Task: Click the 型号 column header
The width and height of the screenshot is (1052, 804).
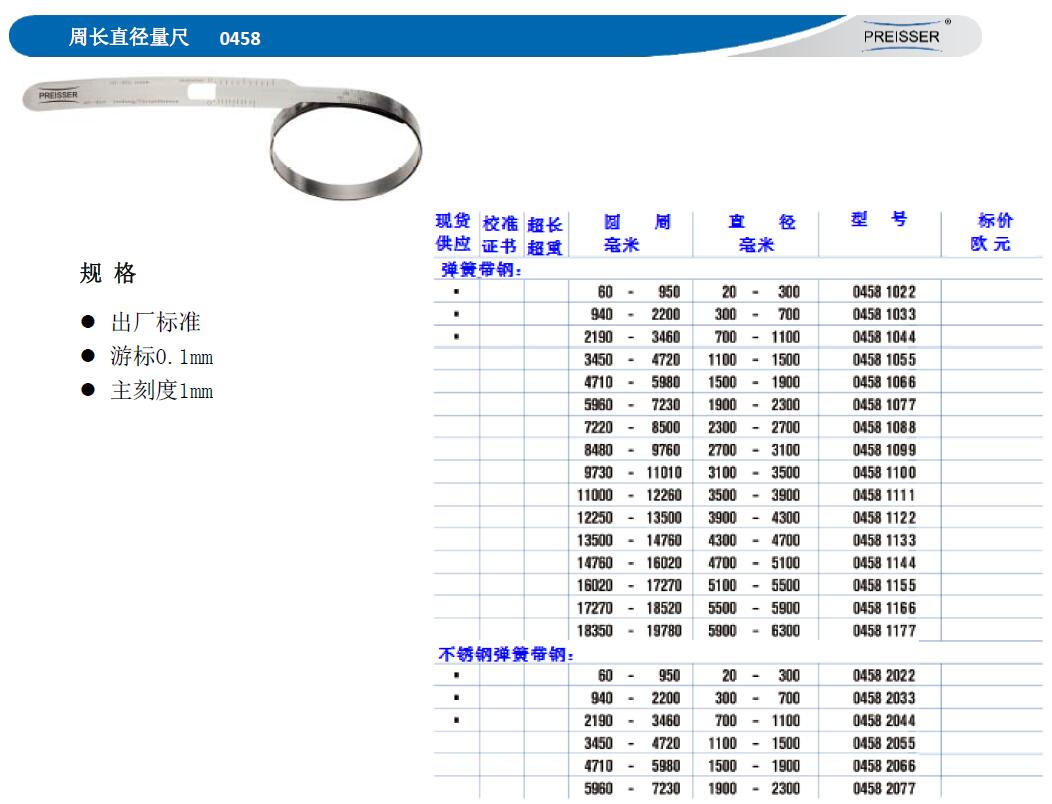Action: click(879, 220)
